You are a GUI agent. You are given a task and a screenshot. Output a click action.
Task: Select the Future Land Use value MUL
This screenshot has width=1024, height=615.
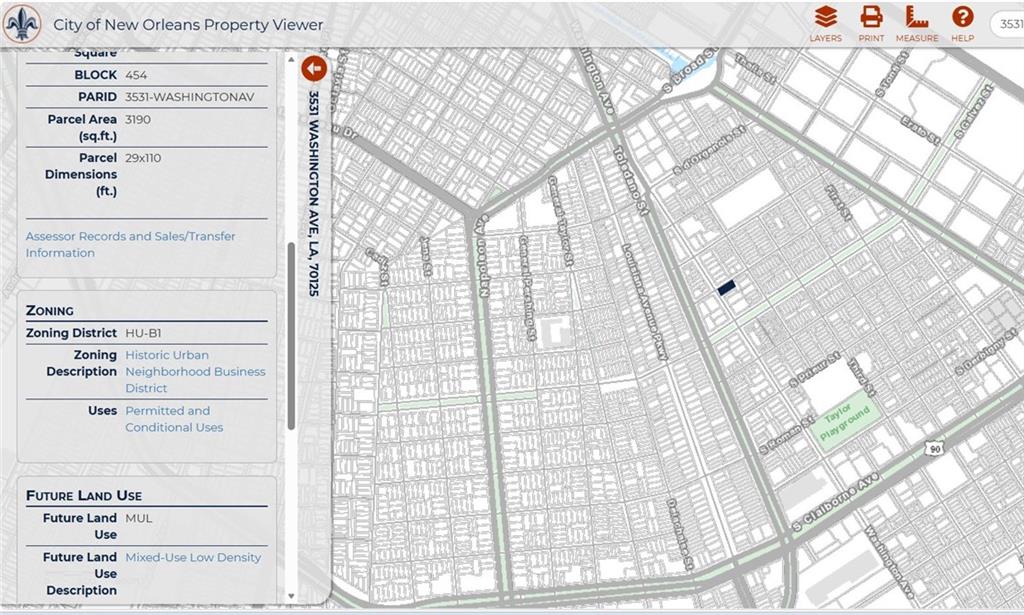[138, 518]
